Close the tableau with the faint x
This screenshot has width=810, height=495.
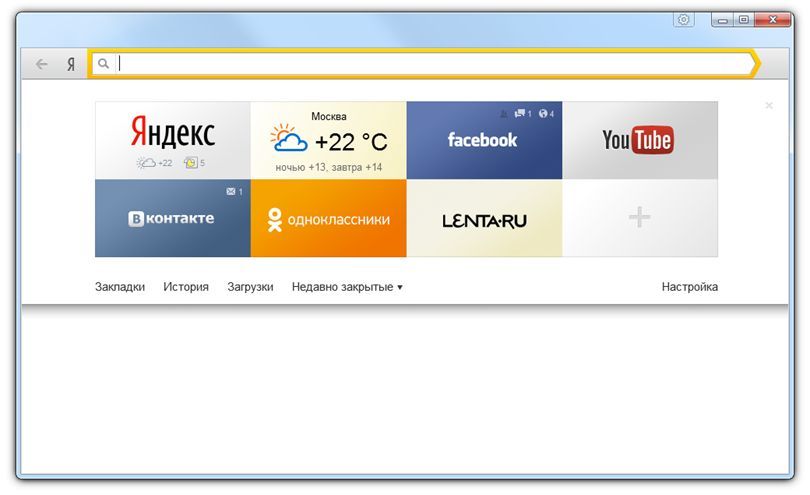coord(769,105)
